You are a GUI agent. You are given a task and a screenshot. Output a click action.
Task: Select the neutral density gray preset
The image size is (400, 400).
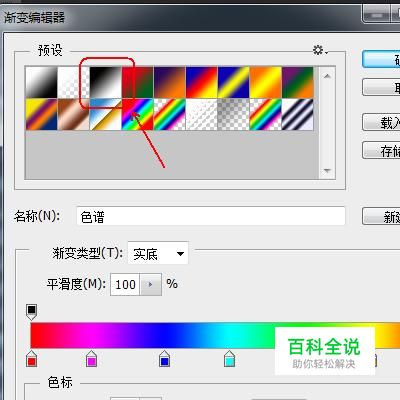tap(234, 114)
